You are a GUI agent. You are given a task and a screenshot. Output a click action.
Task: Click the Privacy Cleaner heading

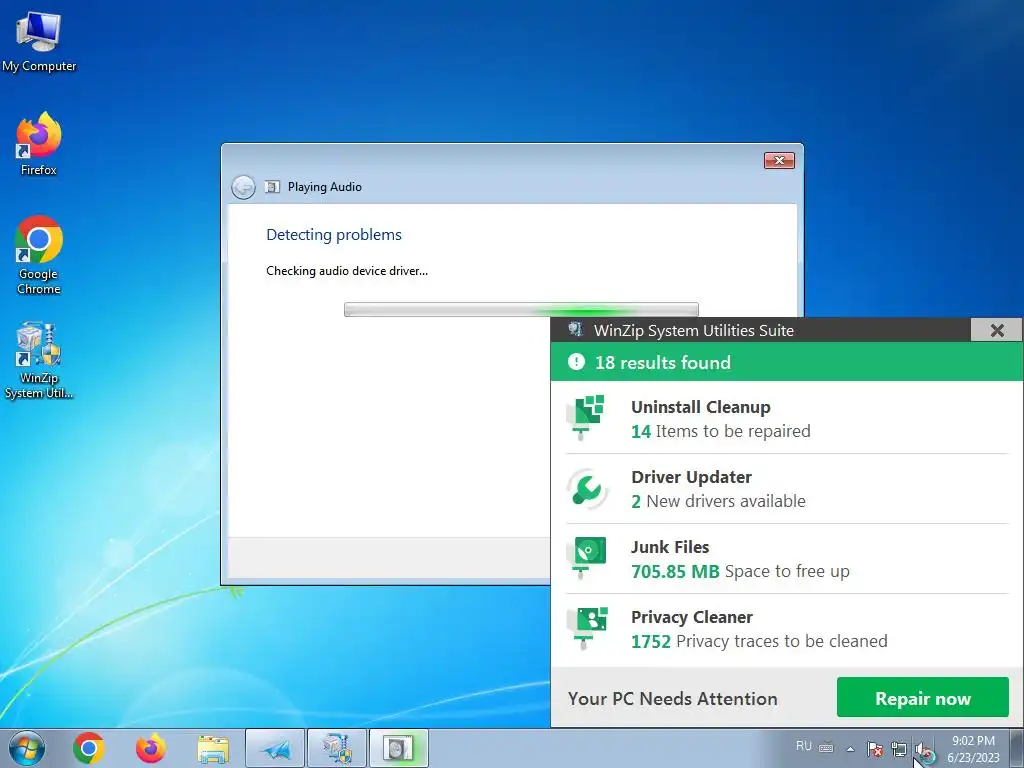(x=692, y=616)
